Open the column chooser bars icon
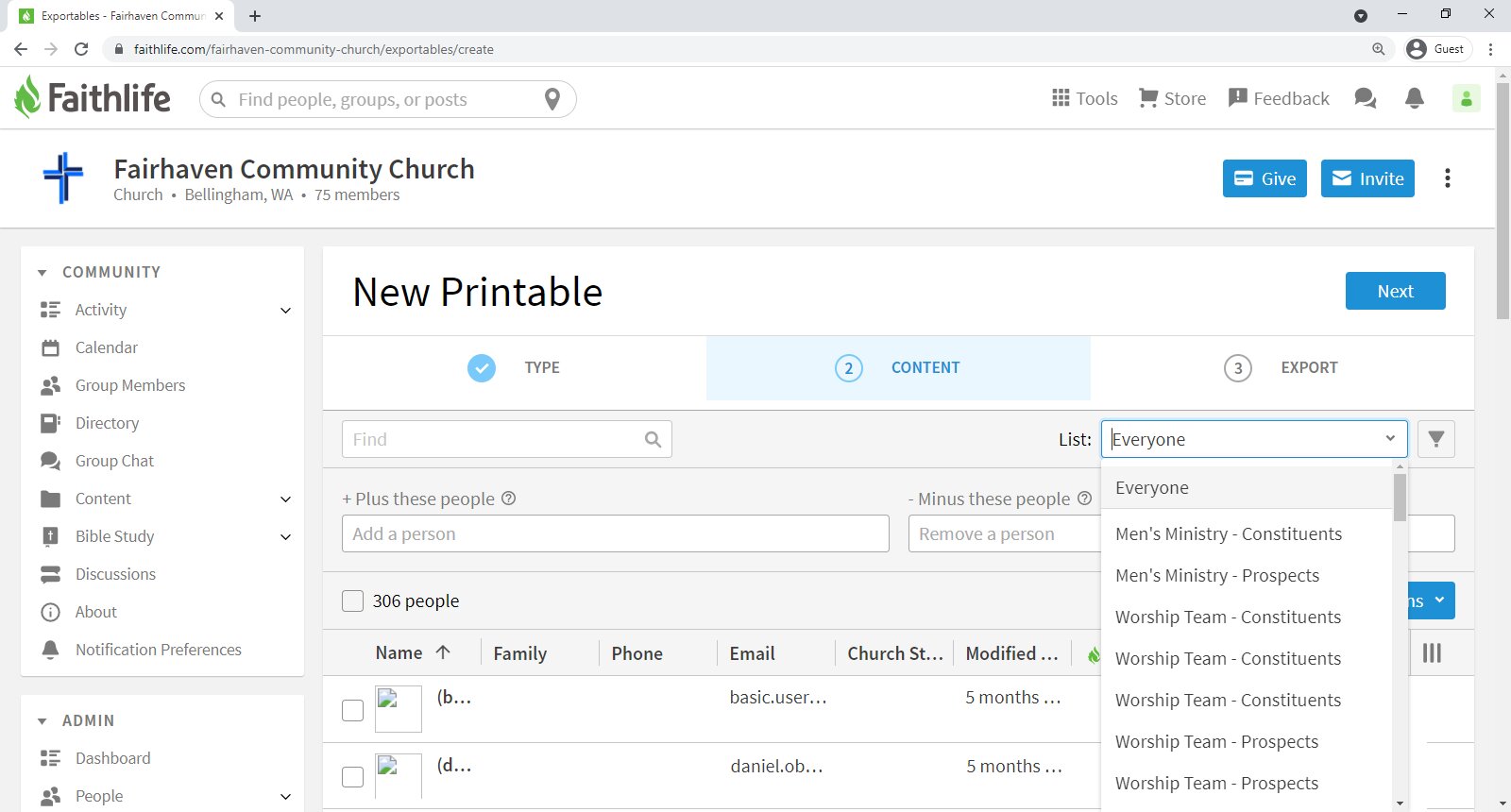 click(1433, 653)
